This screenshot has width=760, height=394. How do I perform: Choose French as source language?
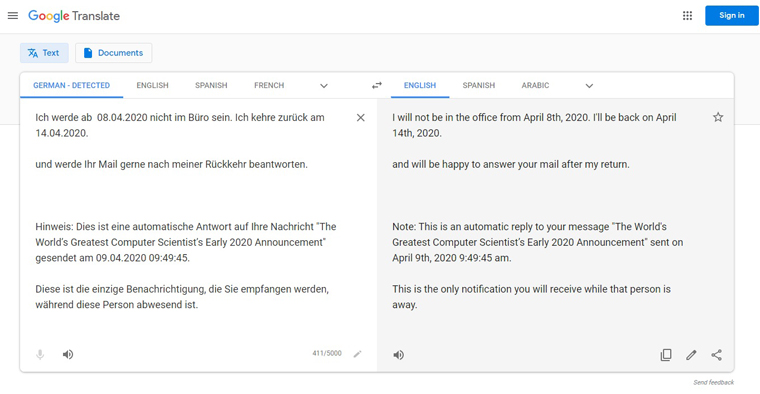click(269, 85)
